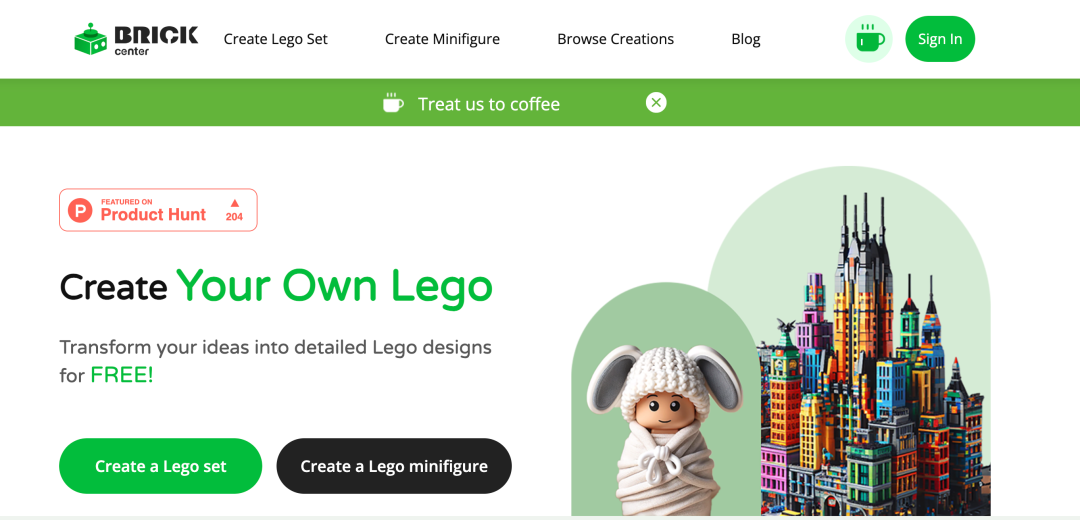Click the Your Own Lego headline
This screenshot has height=520, width=1080.
[335, 286]
